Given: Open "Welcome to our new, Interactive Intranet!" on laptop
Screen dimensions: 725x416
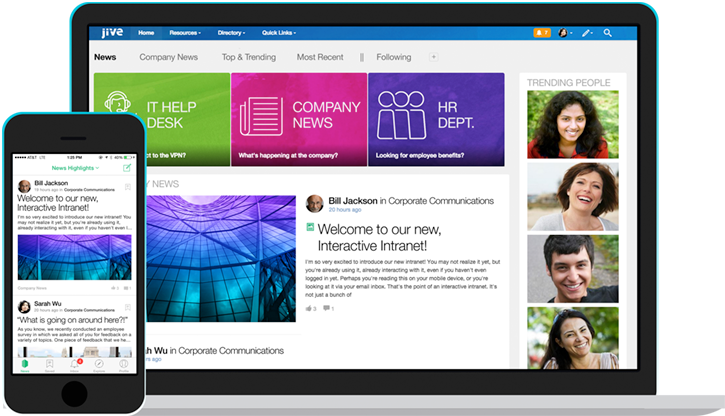Looking at the screenshot, I should 379,237.
